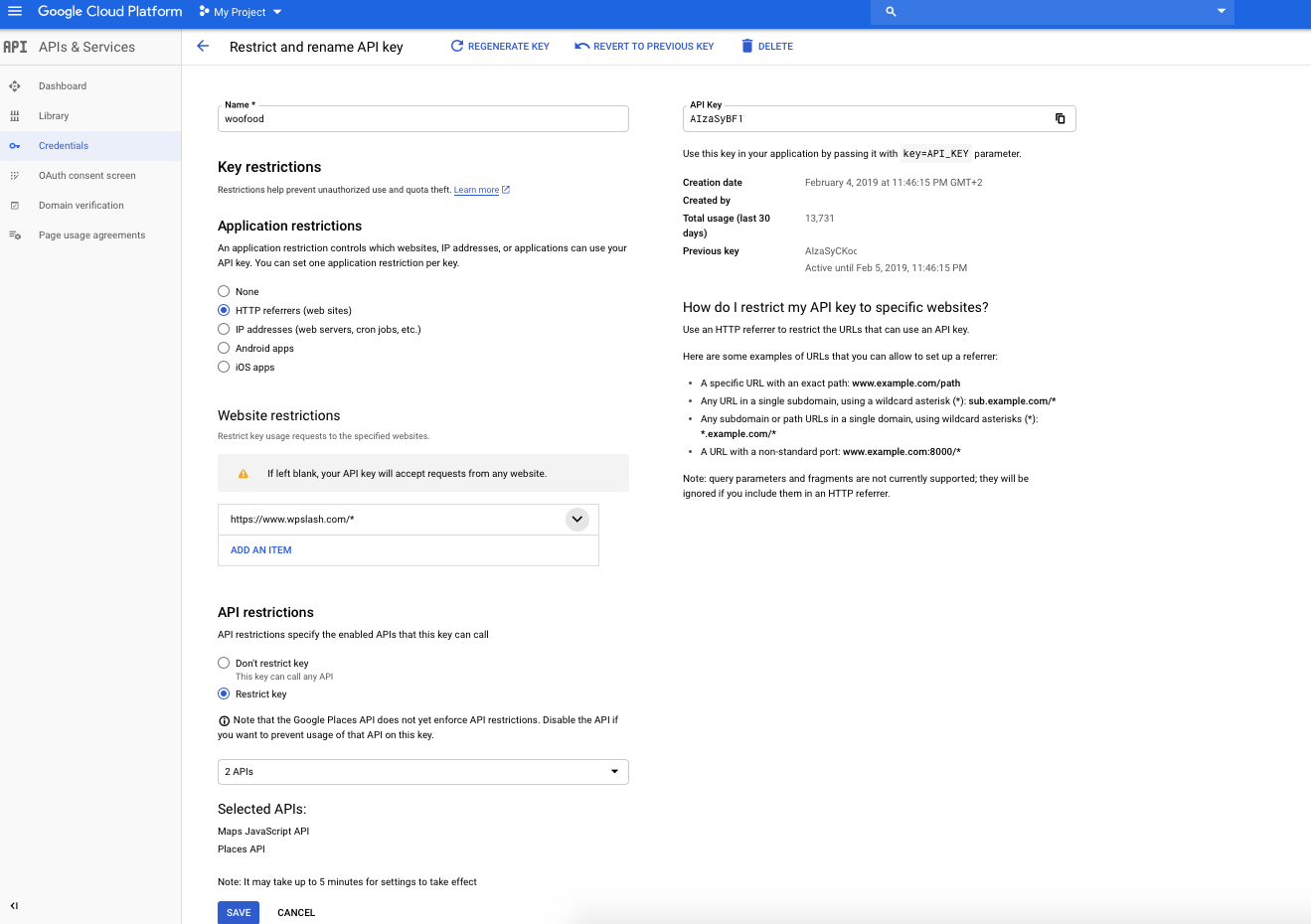Select Restrict key option
The width and height of the screenshot is (1311, 924).
pos(224,693)
